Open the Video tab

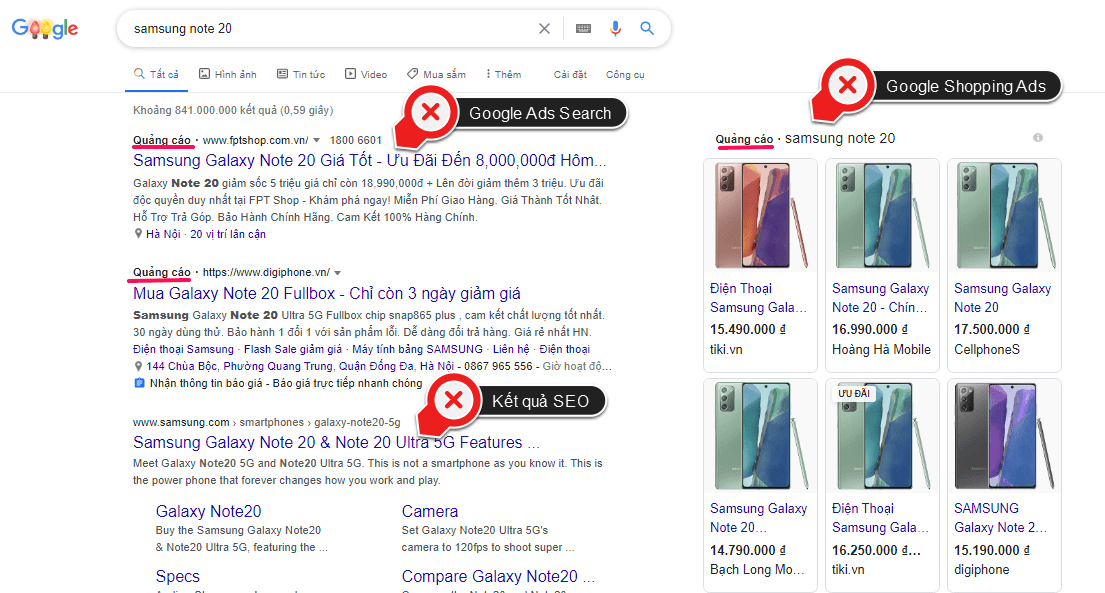click(366, 74)
